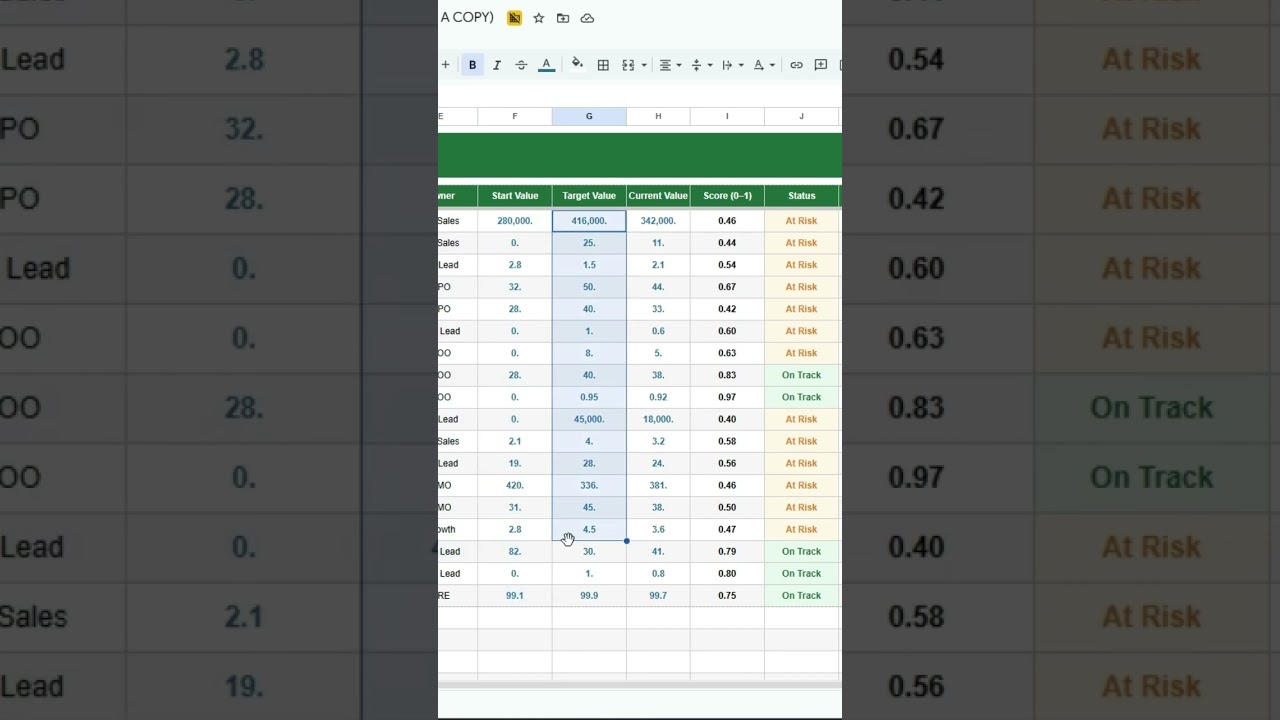
Task: Open borders menu
Action: coord(603,65)
